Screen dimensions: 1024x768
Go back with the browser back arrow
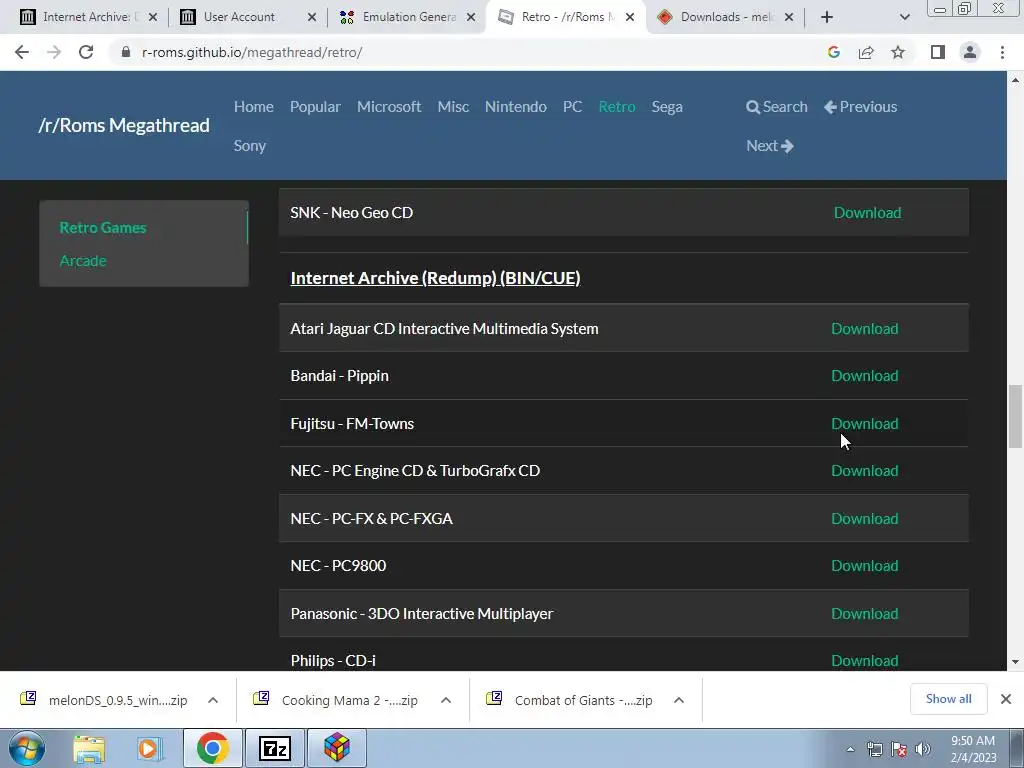(22, 52)
